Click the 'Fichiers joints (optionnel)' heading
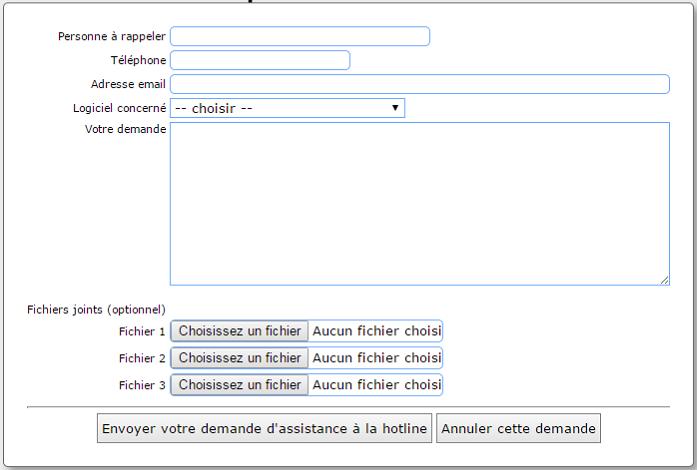This screenshot has height=470, width=697. pyautogui.click(x=96, y=310)
